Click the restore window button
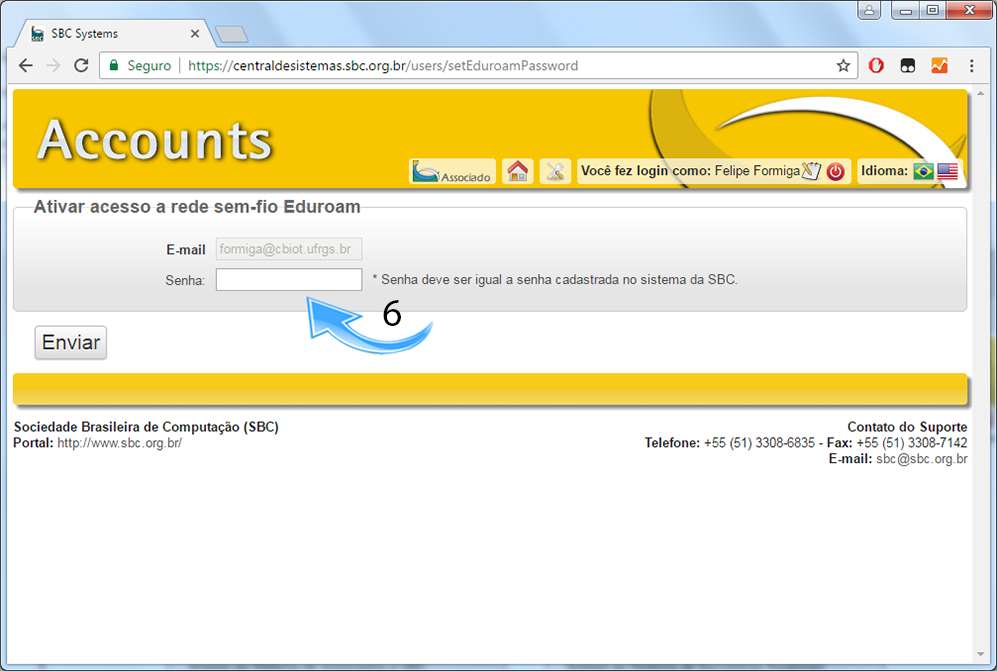Image resolution: width=997 pixels, height=671 pixels. pos(932,10)
